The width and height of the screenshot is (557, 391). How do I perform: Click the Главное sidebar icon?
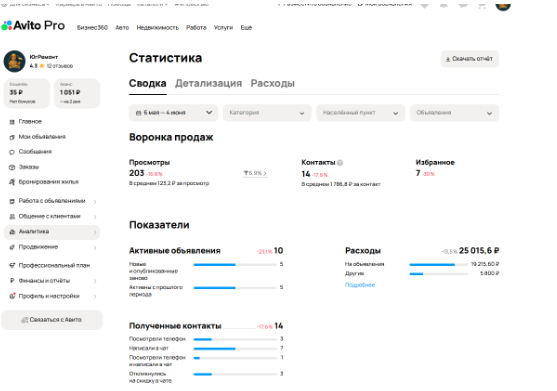click(12, 122)
